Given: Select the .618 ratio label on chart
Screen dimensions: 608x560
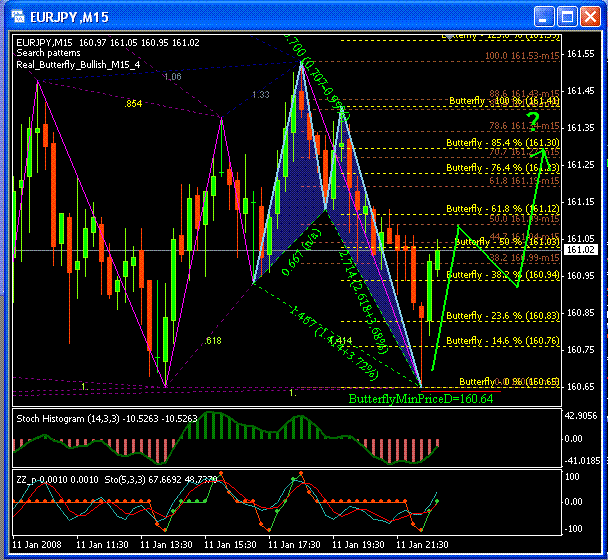Looking at the screenshot, I should 213,340.
